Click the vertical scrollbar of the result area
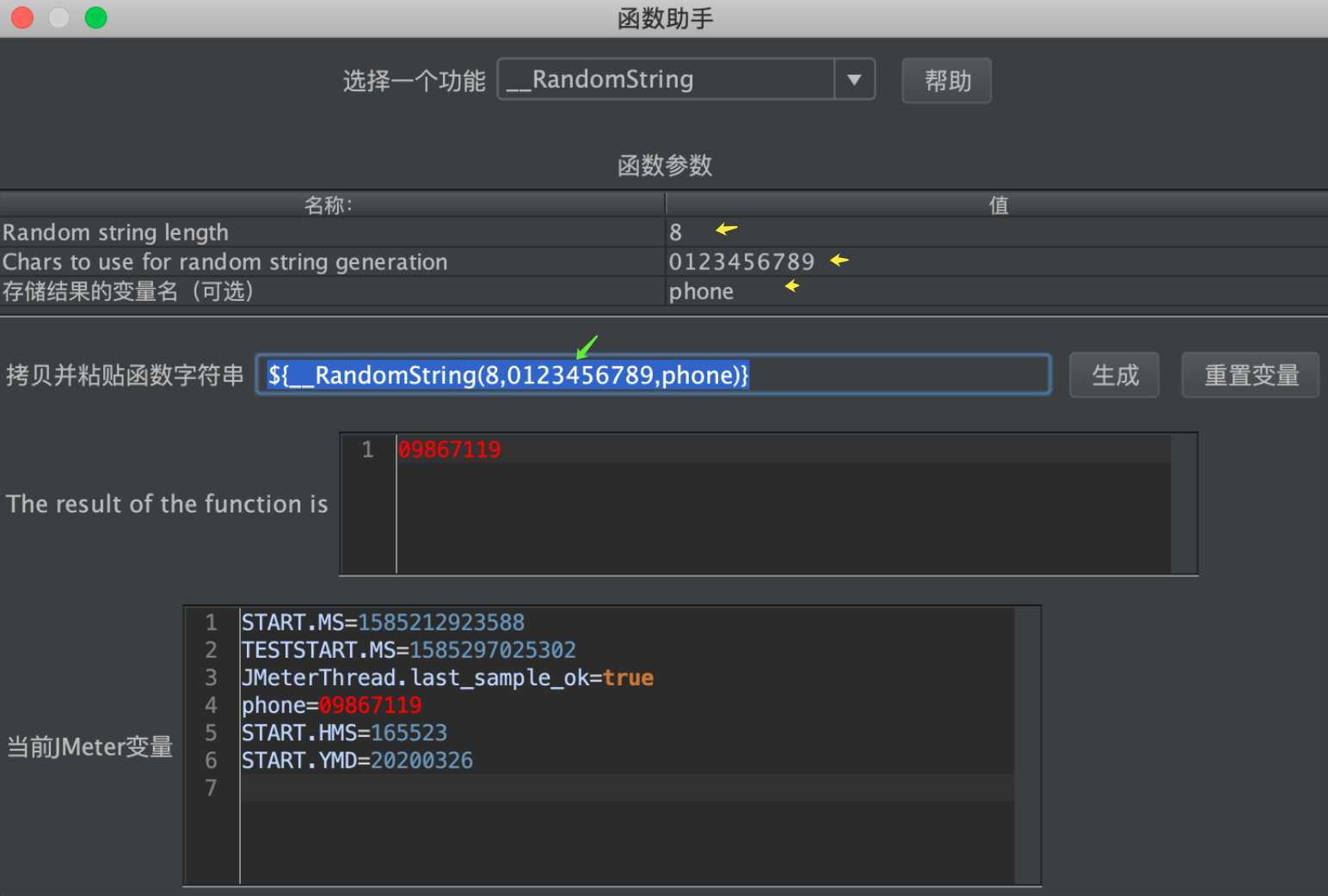This screenshot has height=896, width=1328. coord(1184,504)
